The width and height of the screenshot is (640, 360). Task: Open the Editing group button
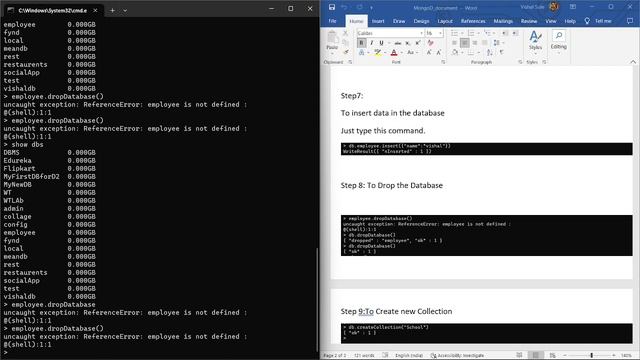(559, 41)
